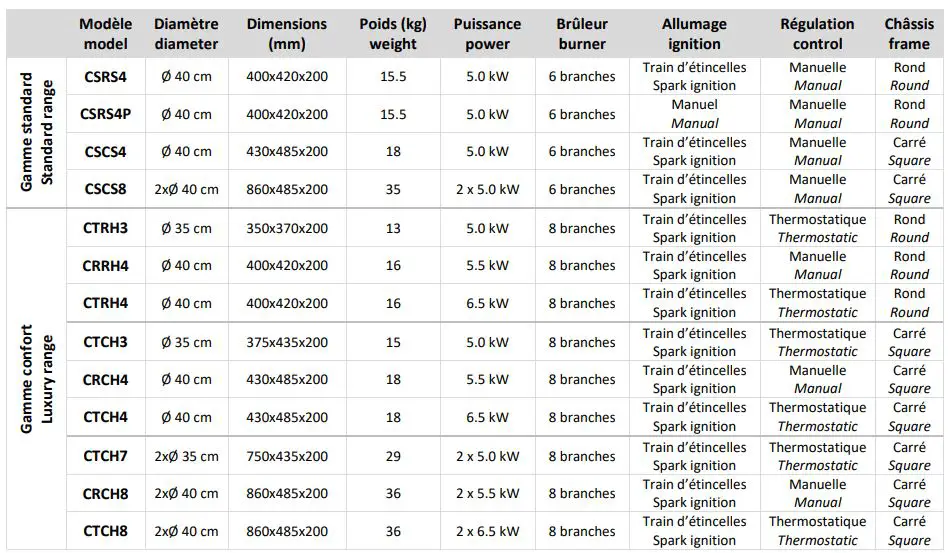
Task: Select the 750x435x200 dimensions cell
Action: click(x=286, y=456)
